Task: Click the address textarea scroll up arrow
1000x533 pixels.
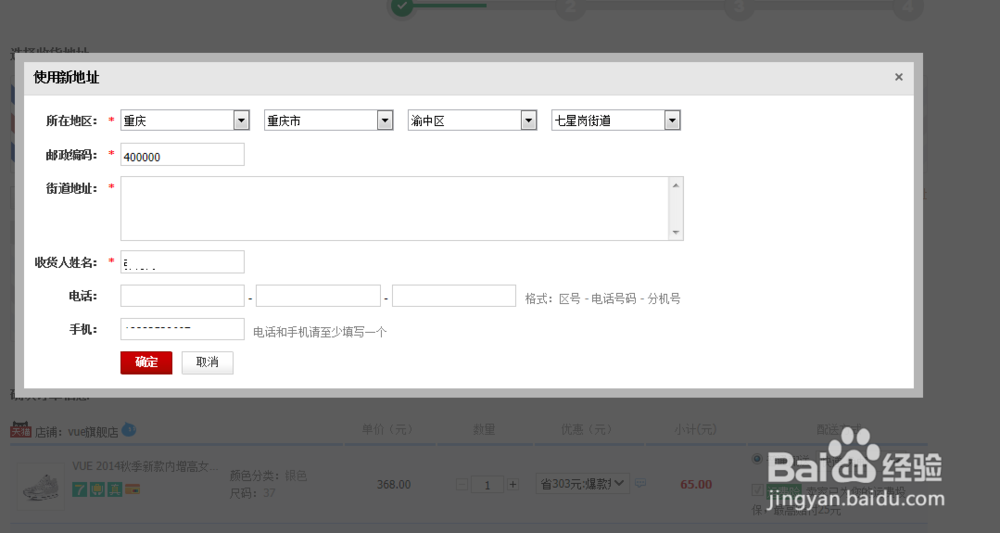Action: pos(676,185)
